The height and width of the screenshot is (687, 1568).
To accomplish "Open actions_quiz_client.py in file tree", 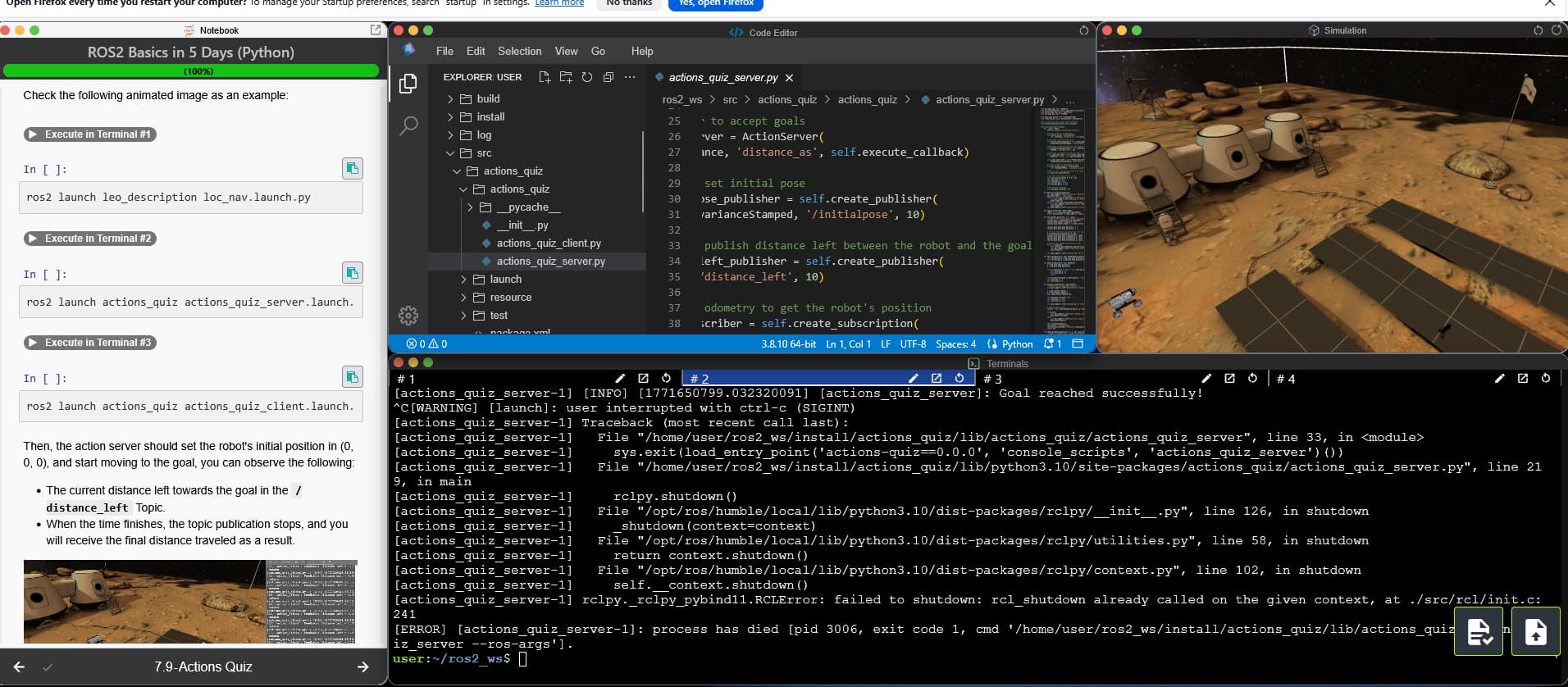I will [548, 243].
